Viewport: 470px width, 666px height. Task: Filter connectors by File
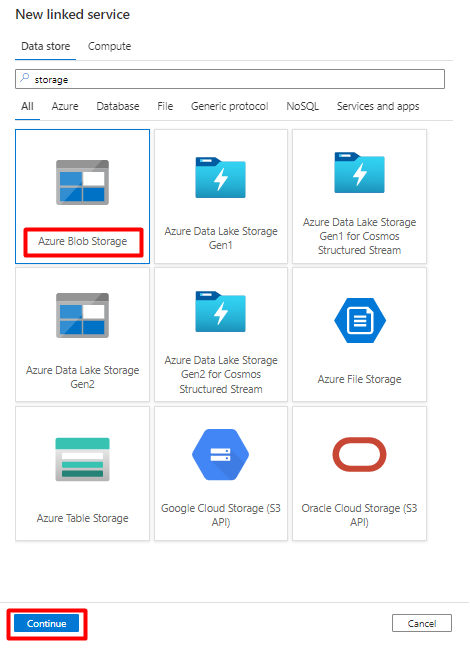coord(165,106)
